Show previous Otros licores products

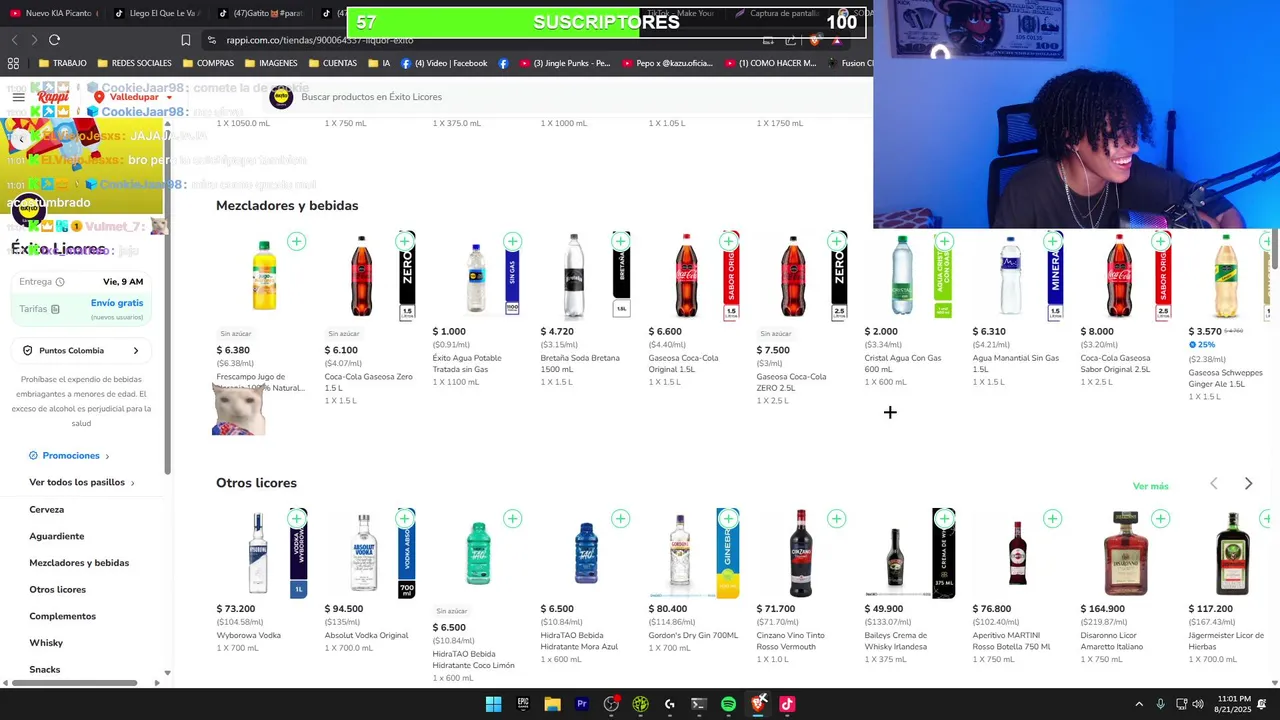[x=1214, y=484]
